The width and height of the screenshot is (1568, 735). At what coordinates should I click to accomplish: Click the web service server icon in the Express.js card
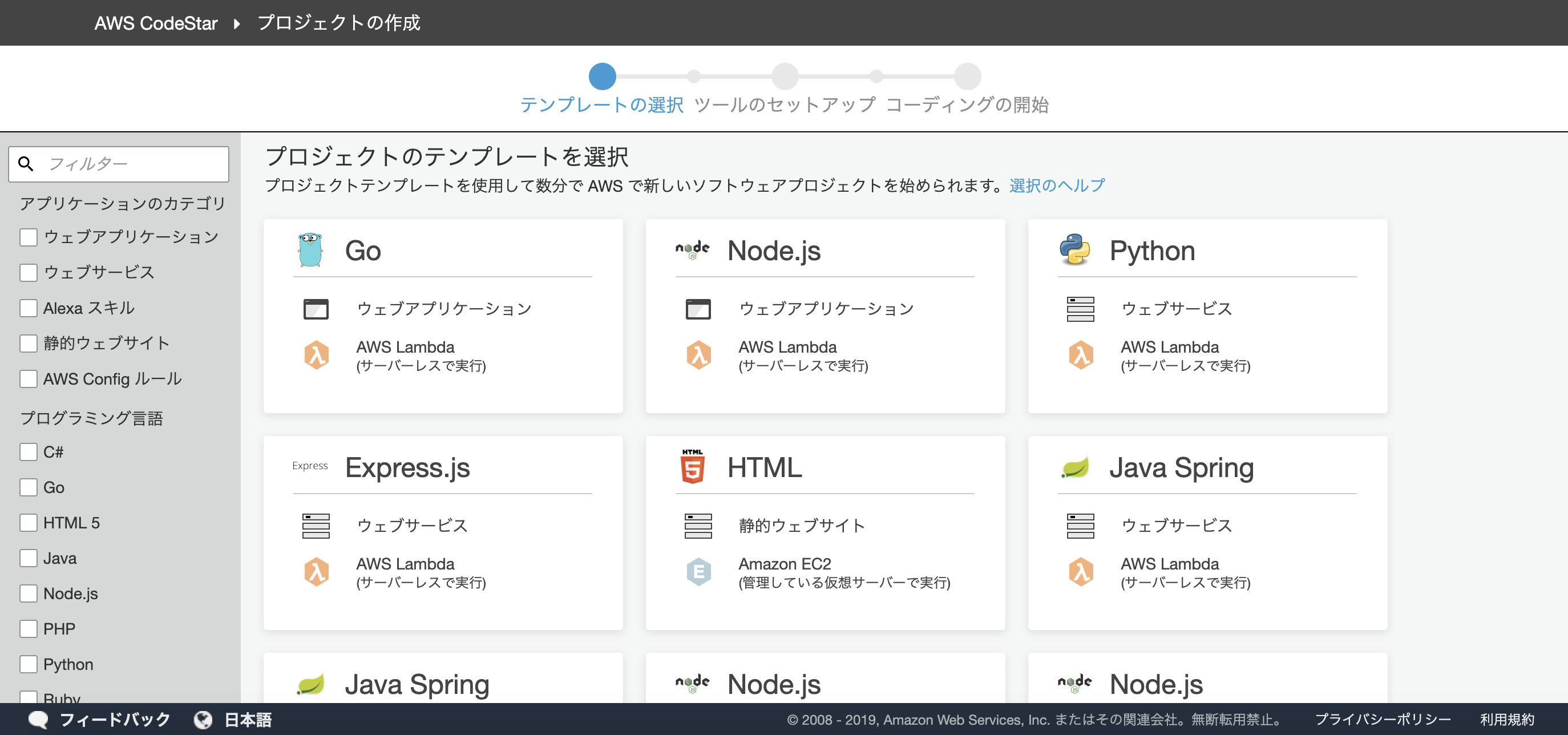pyautogui.click(x=316, y=526)
